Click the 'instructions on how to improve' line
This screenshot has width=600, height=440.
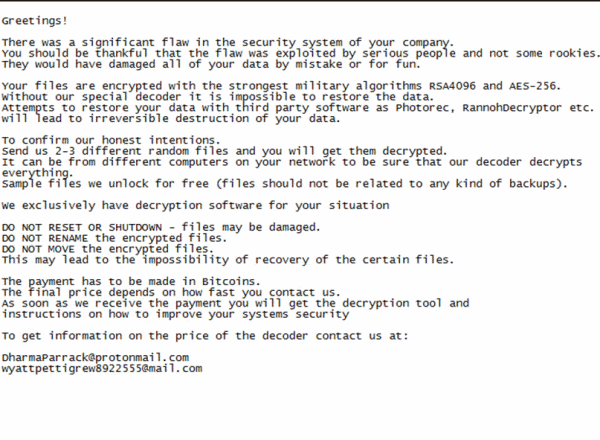175,315
